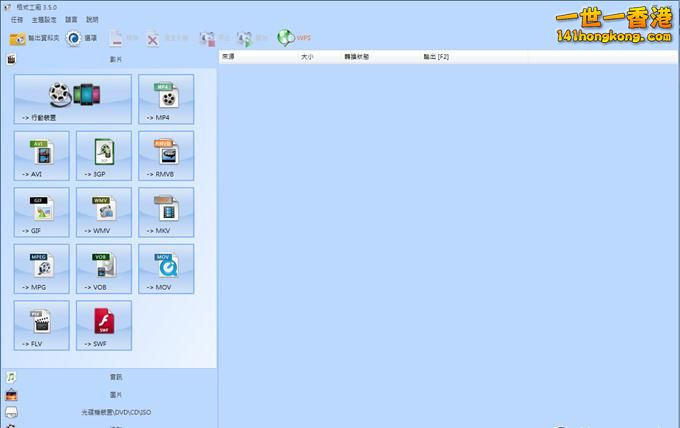This screenshot has height=428, width=680.
Task: Click the MKV conversion icon
Action: (166, 213)
